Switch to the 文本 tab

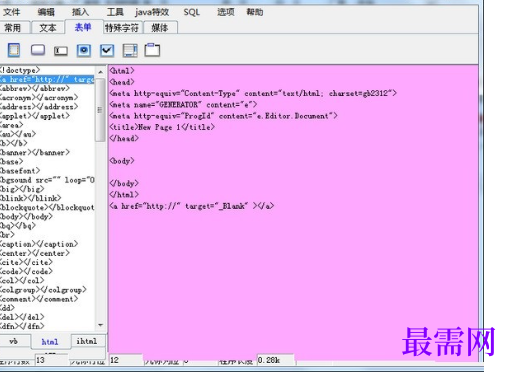click(x=48, y=28)
